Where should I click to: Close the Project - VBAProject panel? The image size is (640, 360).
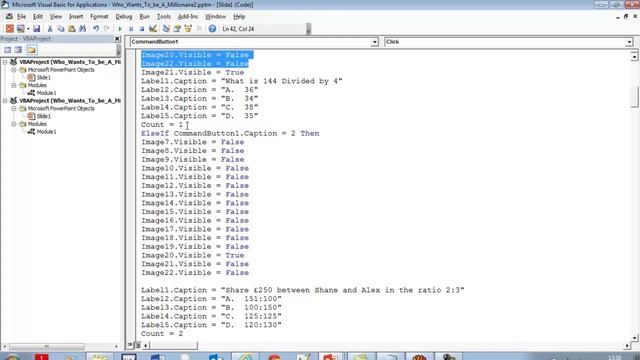pos(117,38)
